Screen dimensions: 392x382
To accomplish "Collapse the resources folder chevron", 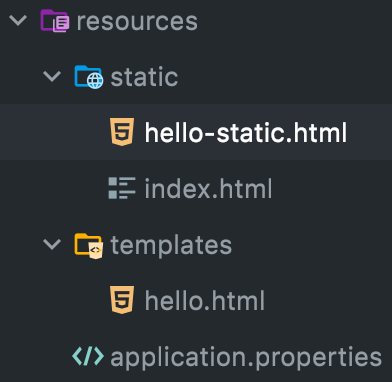I will [x=18, y=21].
